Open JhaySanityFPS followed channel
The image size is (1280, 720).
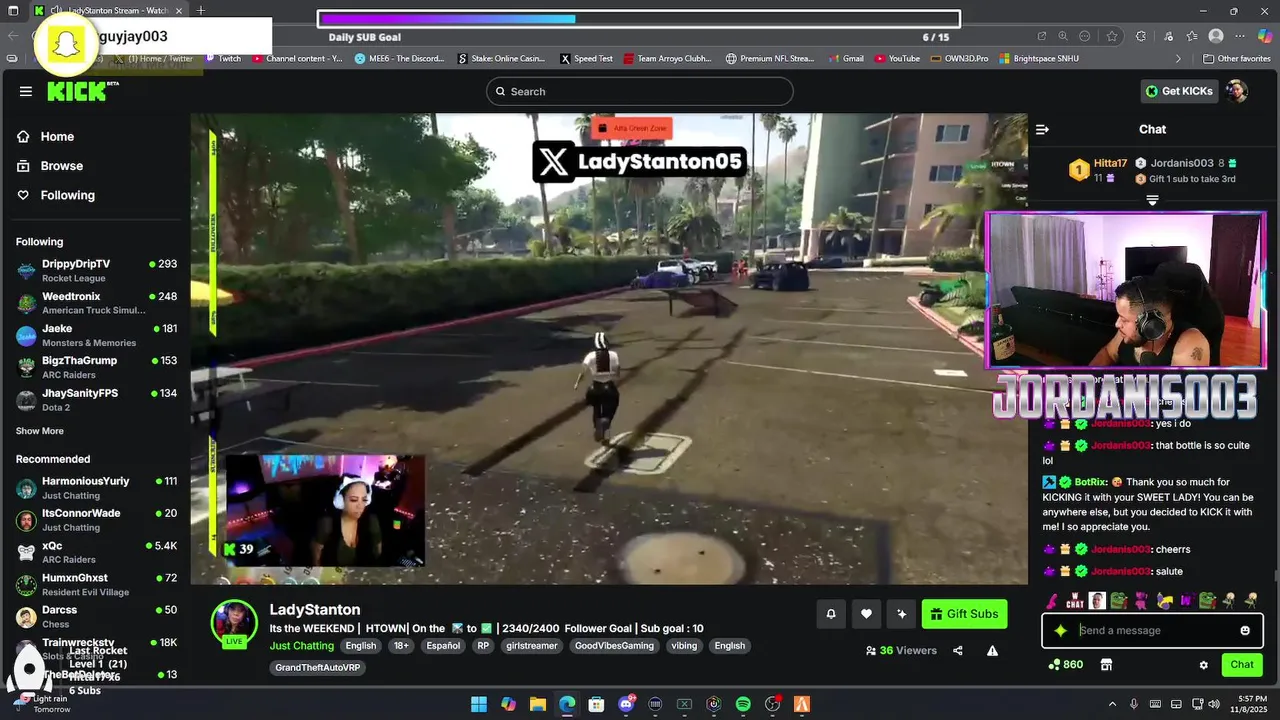(x=96, y=400)
